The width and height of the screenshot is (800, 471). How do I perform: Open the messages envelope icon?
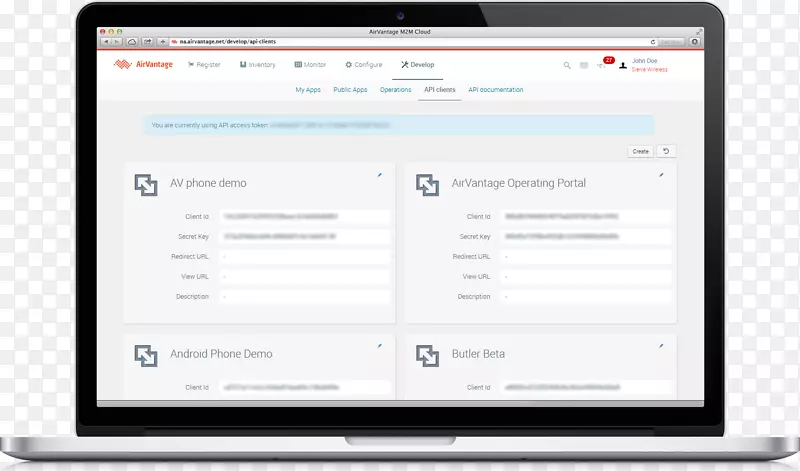click(584, 65)
